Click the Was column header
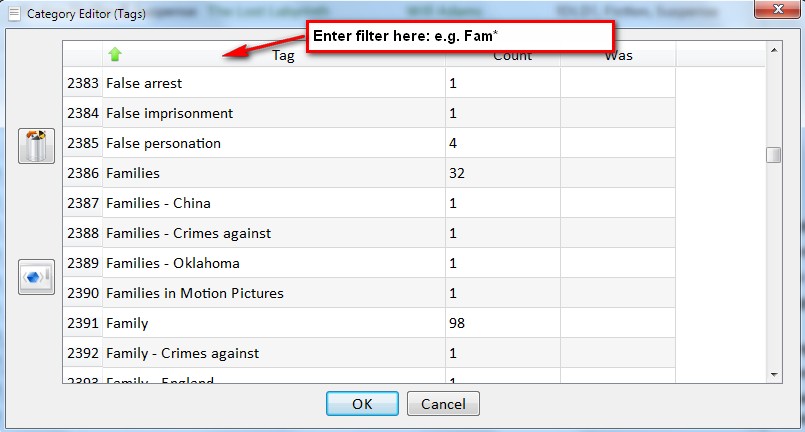The width and height of the screenshot is (805, 432). 618,56
